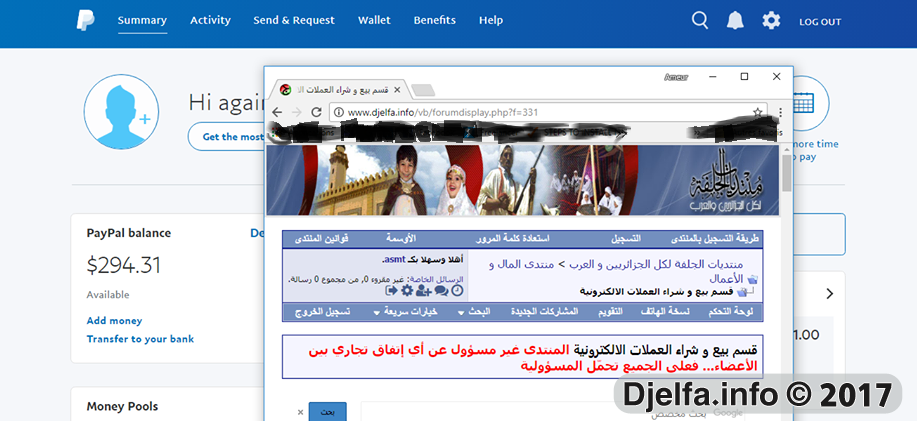Click طريقة التسجيل بالمنتدى link

[x=714, y=239]
